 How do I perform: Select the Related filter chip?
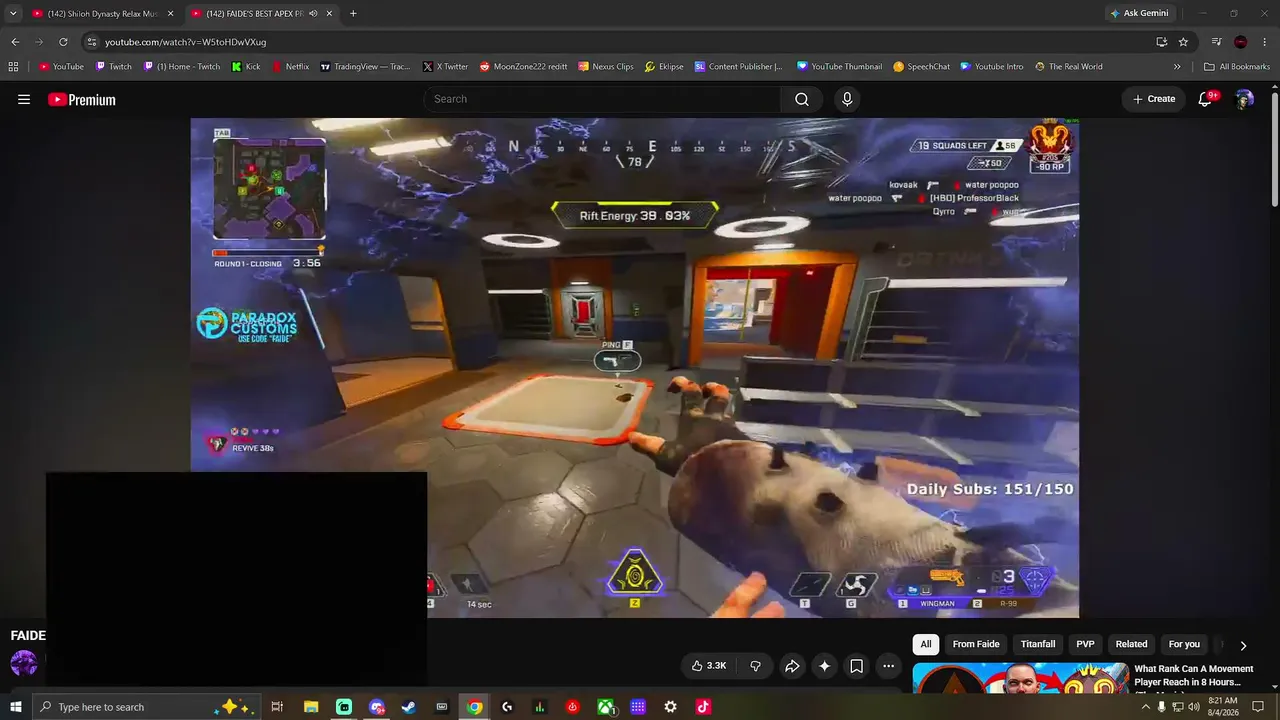coord(1131,644)
